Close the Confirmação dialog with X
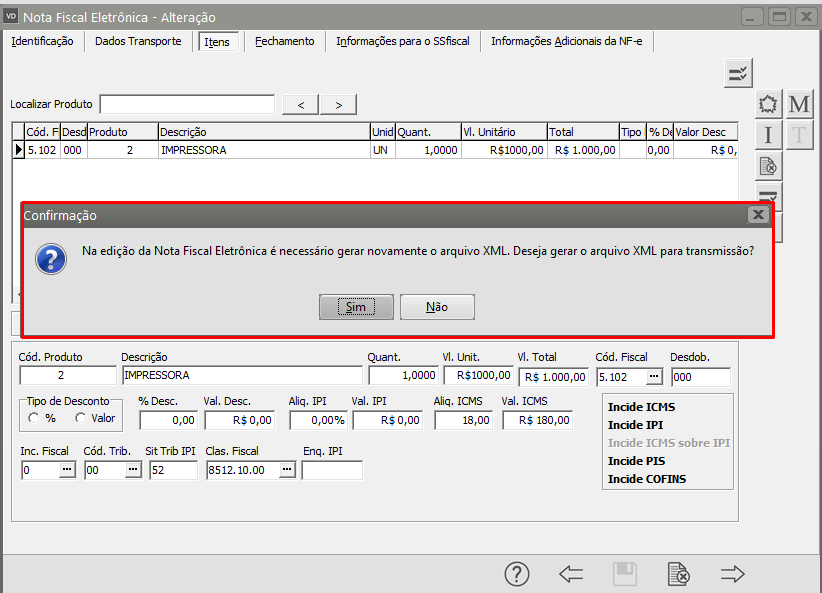The height and width of the screenshot is (593, 822). click(x=758, y=215)
